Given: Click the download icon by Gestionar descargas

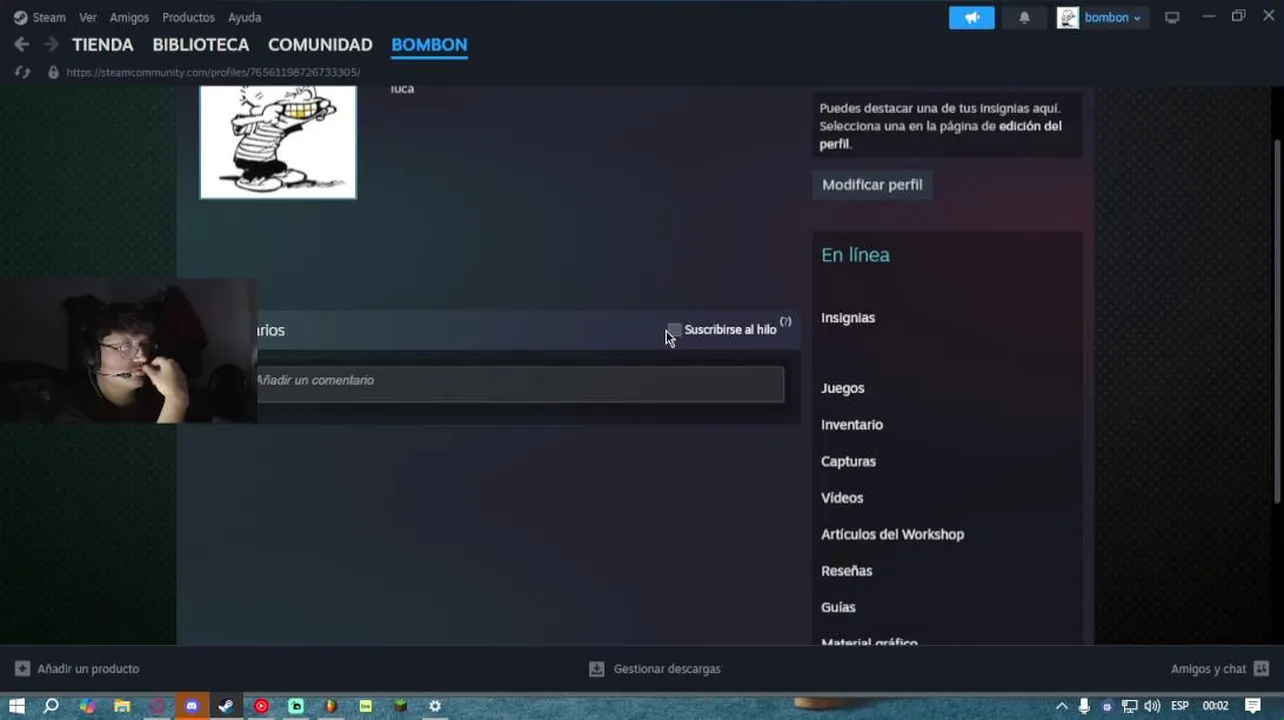Looking at the screenshot, I should coord(597,668).
